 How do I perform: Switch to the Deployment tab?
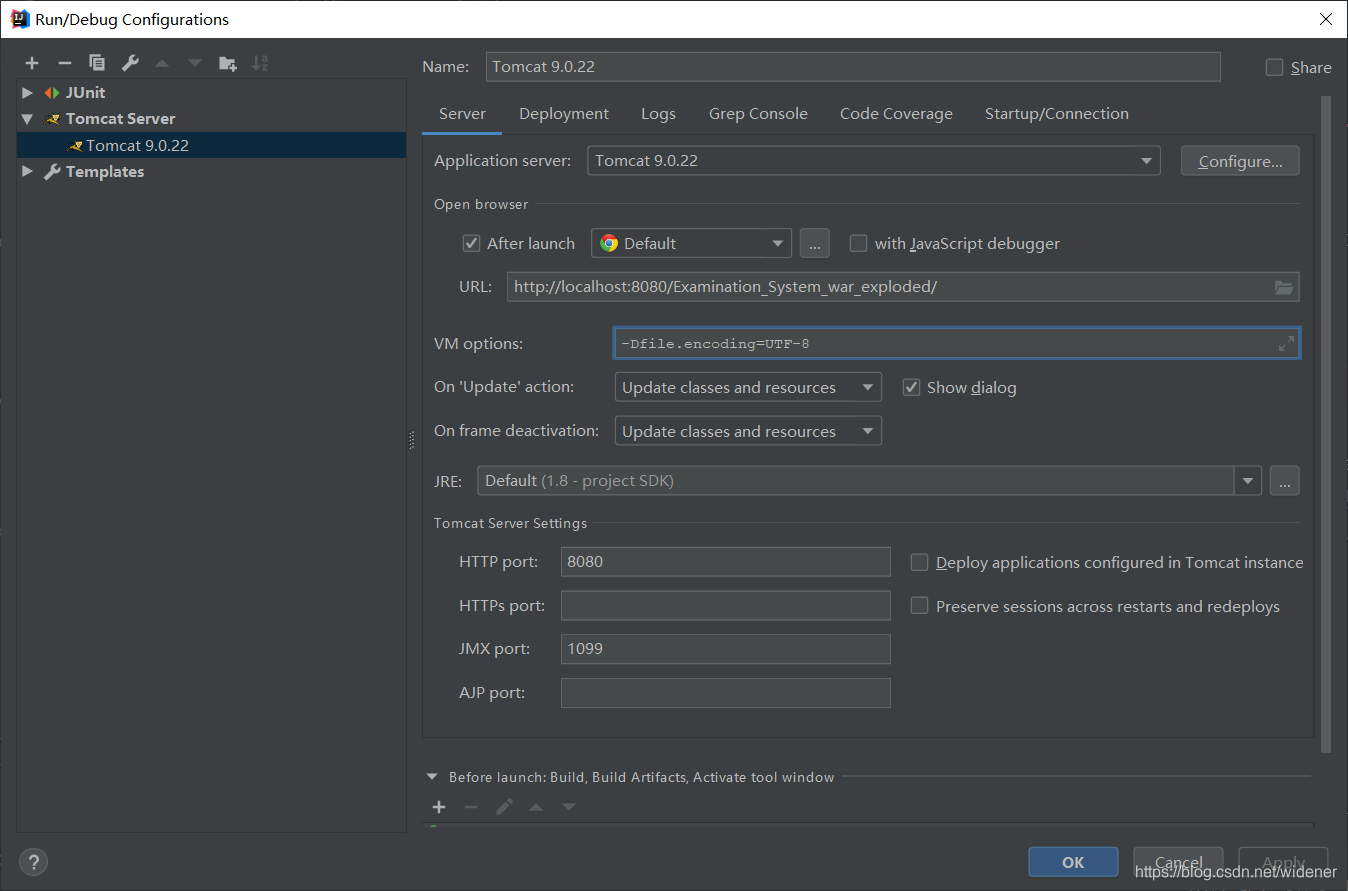(x=564, y=114)
